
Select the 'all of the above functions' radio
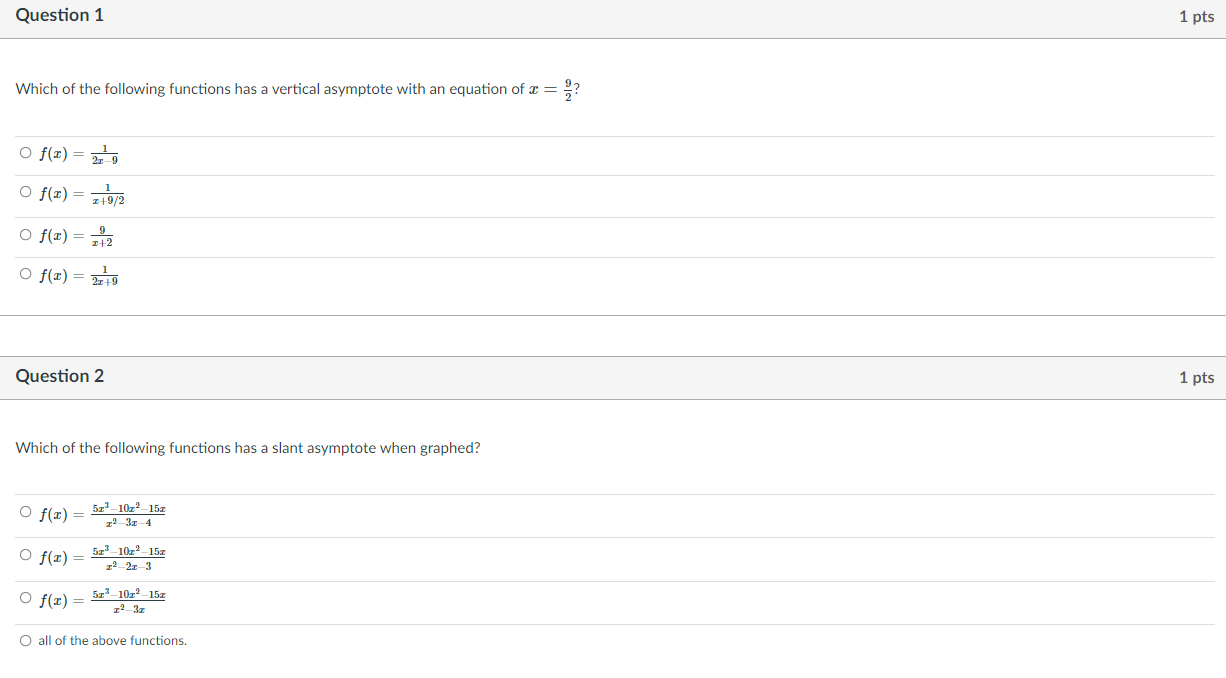(25, 640)
